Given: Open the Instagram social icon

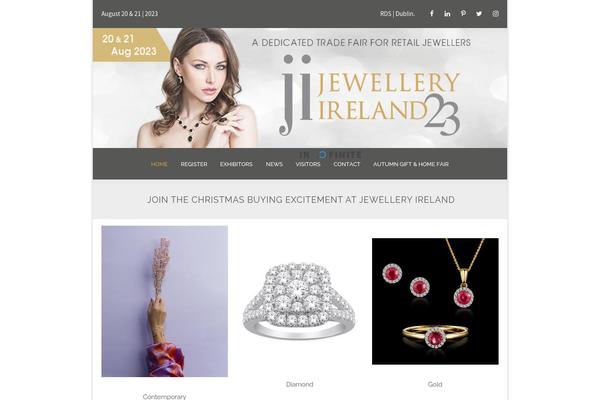Looking at the screenshot, I should pyautogui.click(x=496, y=13).
